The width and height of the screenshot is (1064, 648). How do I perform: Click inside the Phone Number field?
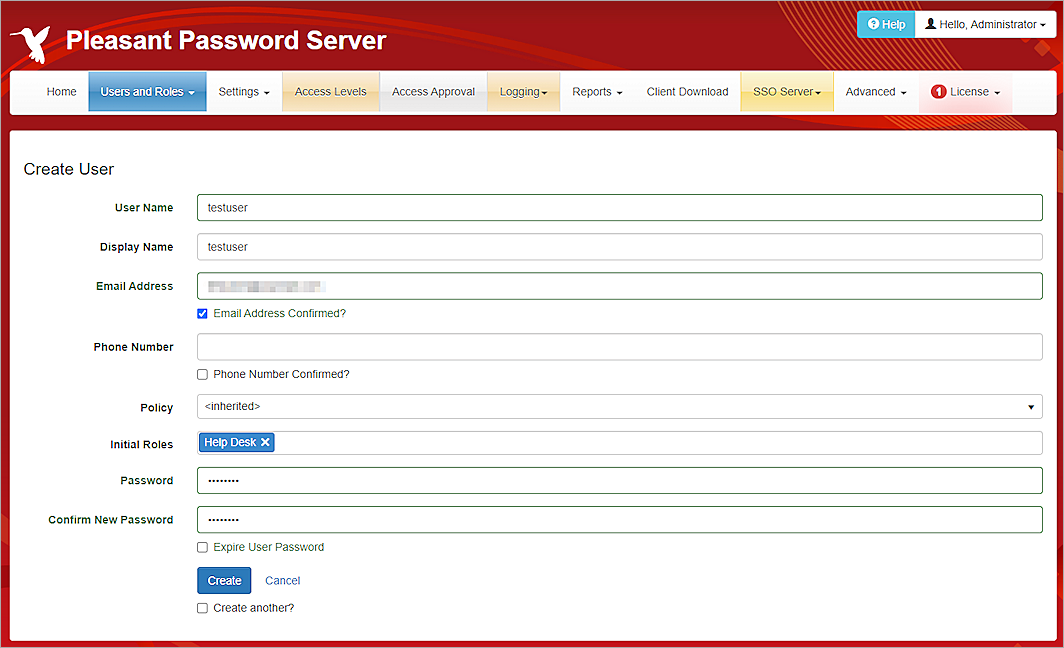620,346
